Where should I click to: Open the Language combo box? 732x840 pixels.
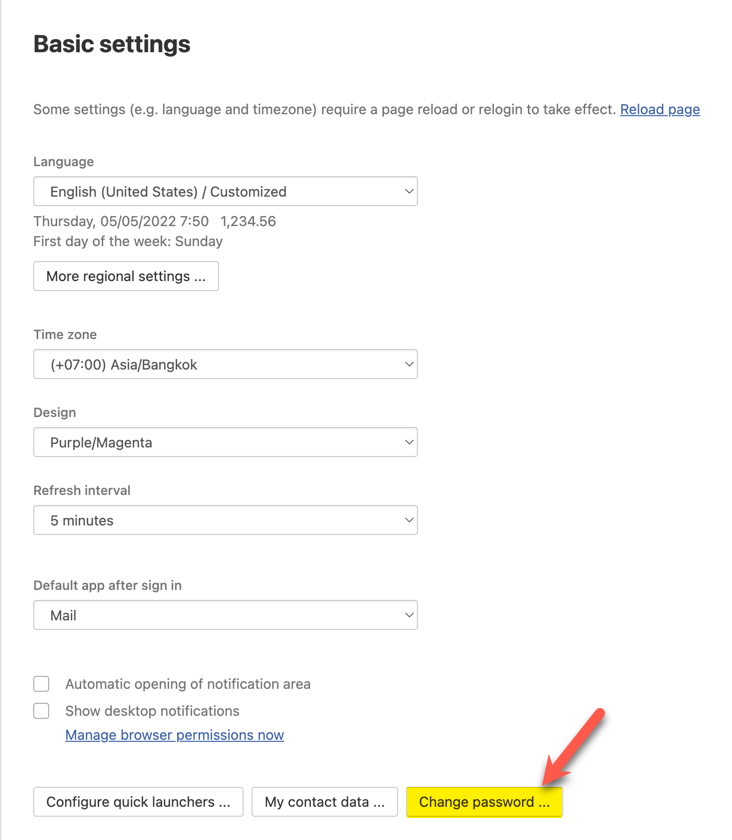[225, 192]
